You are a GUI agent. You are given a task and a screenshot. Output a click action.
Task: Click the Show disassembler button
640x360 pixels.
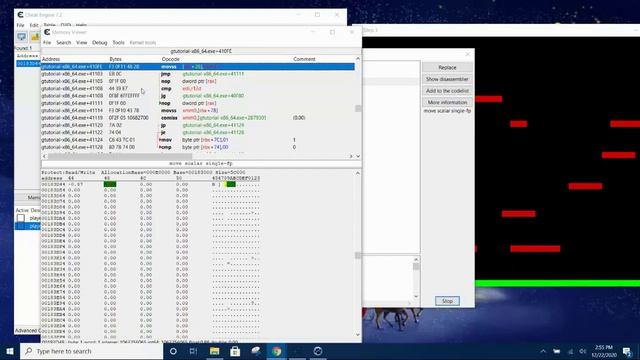pos(447,79)
